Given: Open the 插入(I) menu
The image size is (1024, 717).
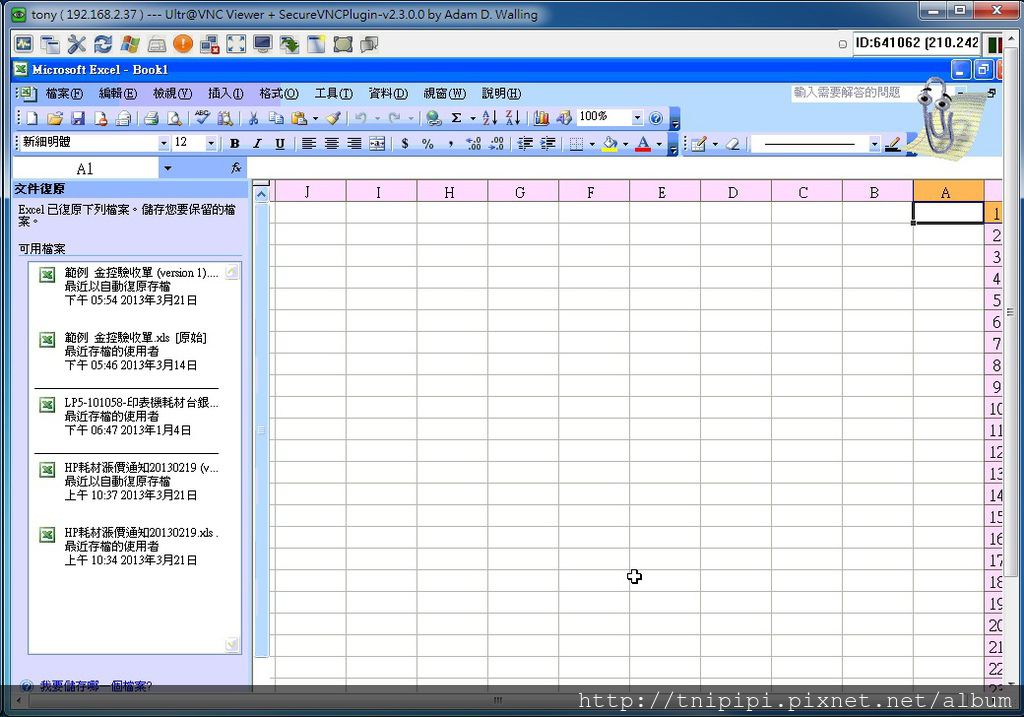Looking at the screenshot, I should [225, 94].
